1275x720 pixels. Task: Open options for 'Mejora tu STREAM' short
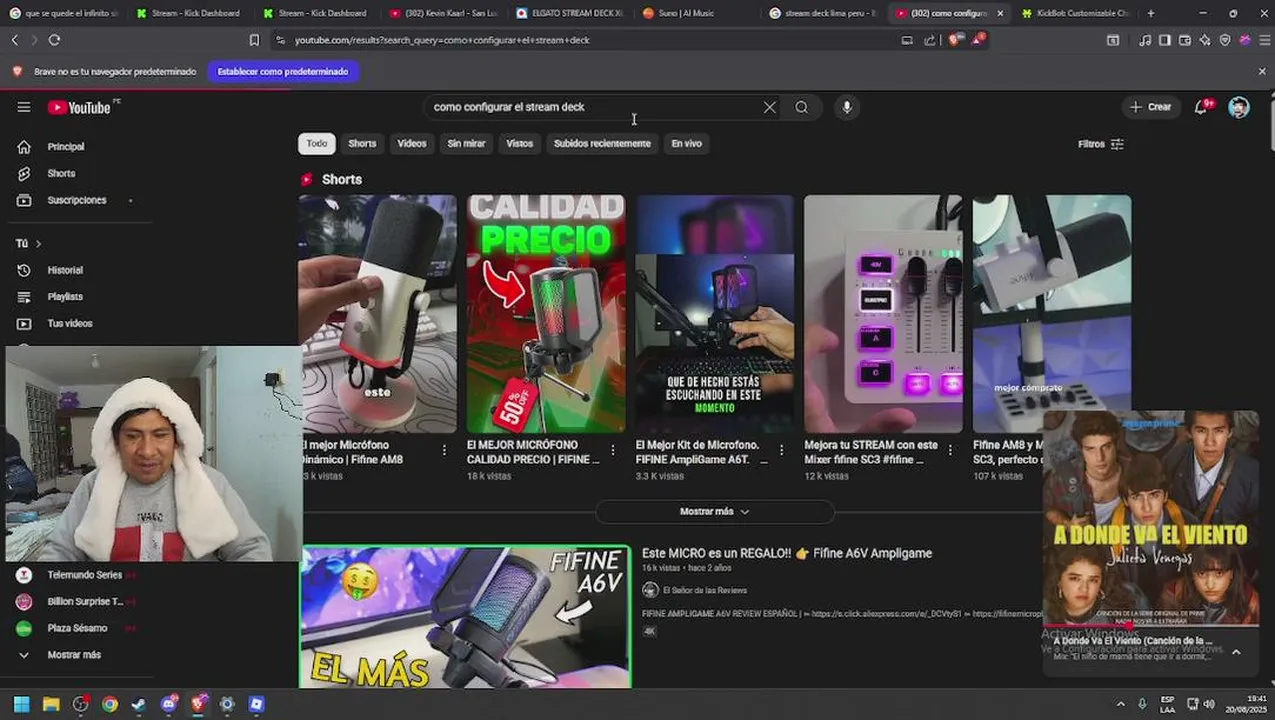pyautogui.click(x=951, y=451)
